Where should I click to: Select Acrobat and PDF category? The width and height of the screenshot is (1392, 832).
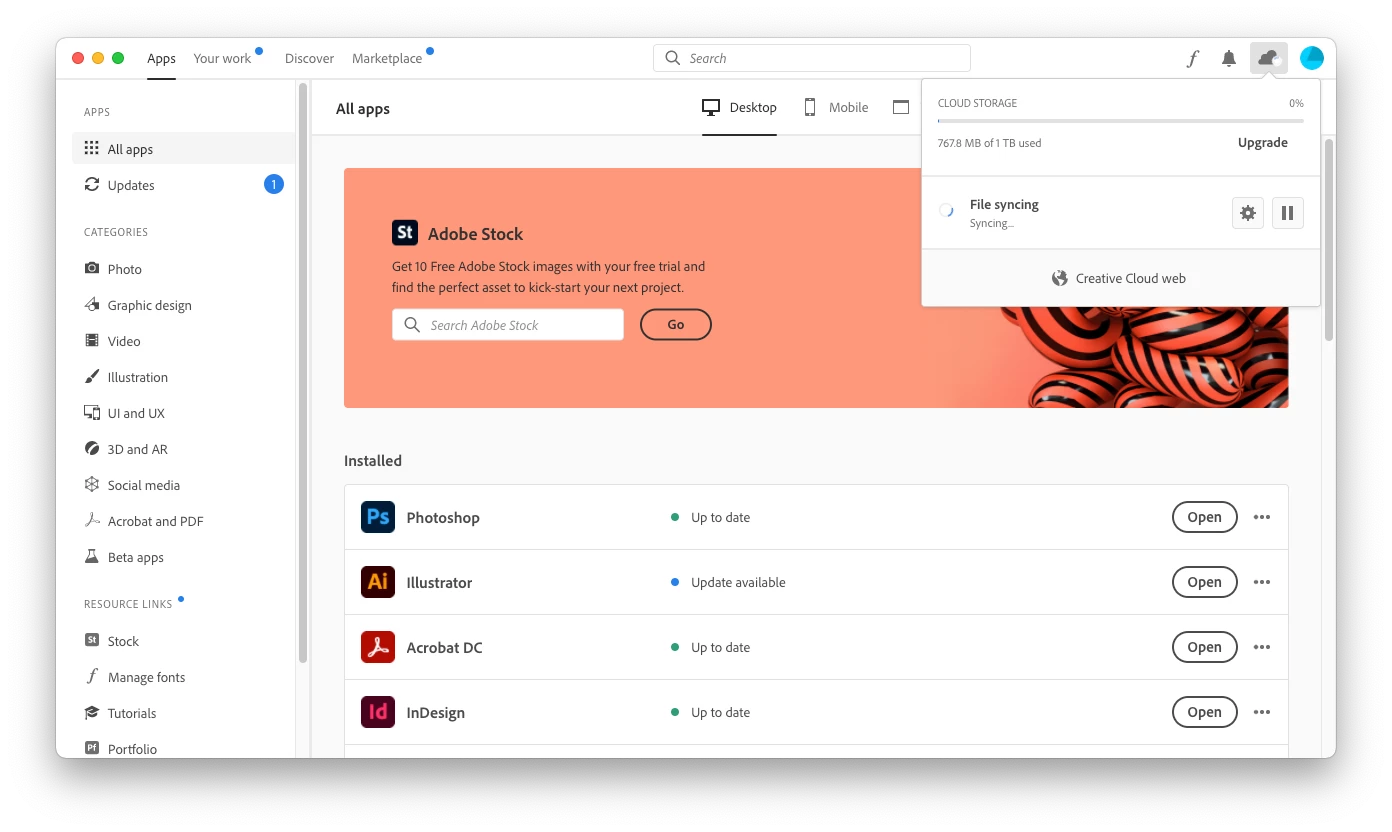pos(184,521)
